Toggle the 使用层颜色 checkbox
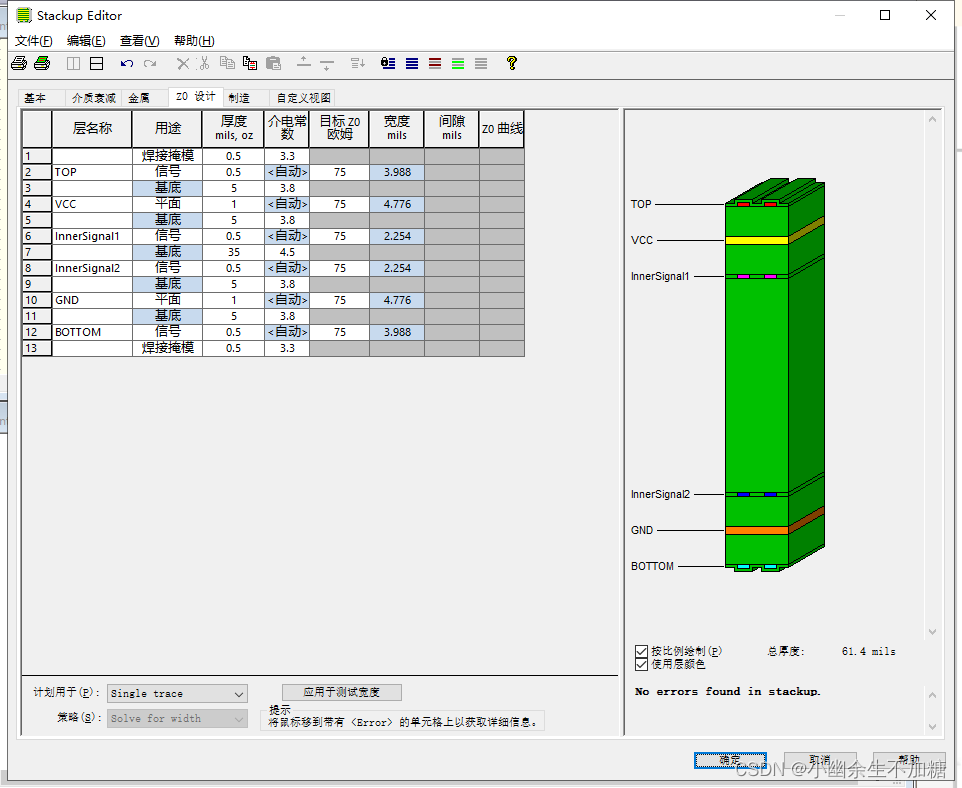This screenshot has width=962, height=788. 641,664
